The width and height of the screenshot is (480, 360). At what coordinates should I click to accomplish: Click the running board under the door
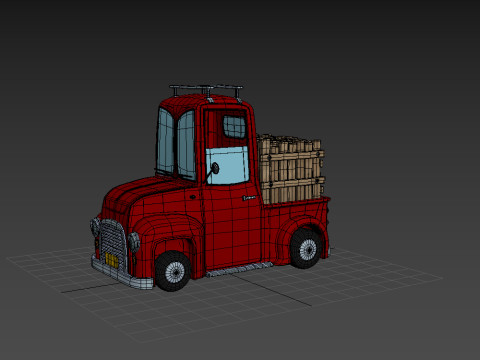click(x=239, y=269)
